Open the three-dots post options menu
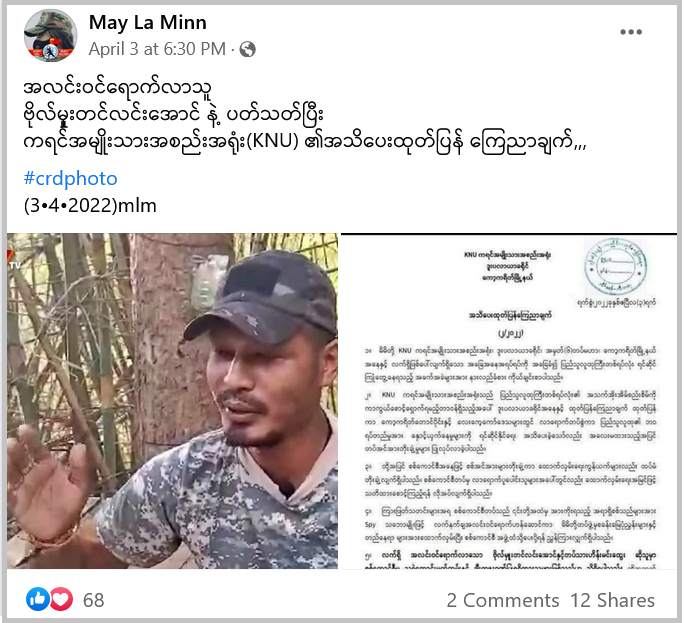The width and height of the screenshot is (684, 623). (x=631, y=32)
